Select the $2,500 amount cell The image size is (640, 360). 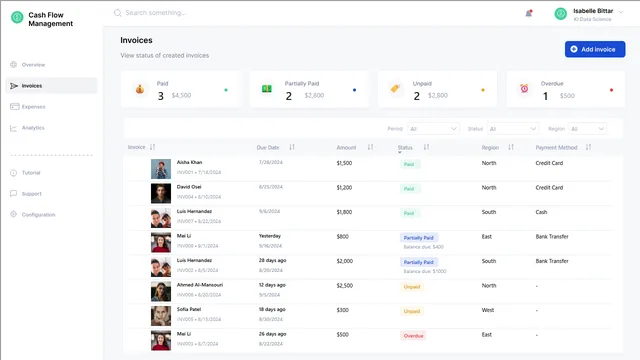click(x=344, y=286)
